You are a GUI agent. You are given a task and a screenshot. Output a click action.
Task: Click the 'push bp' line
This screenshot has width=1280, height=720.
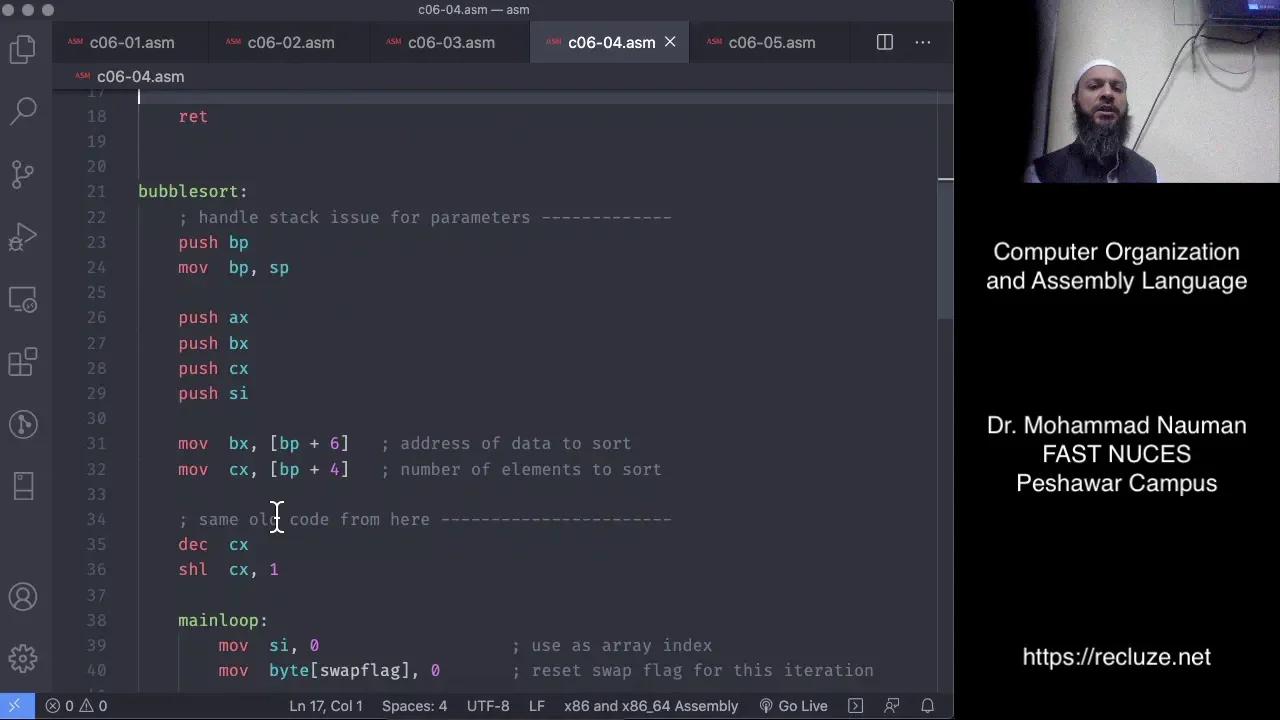pyautogui.click(x=213, y=242)
